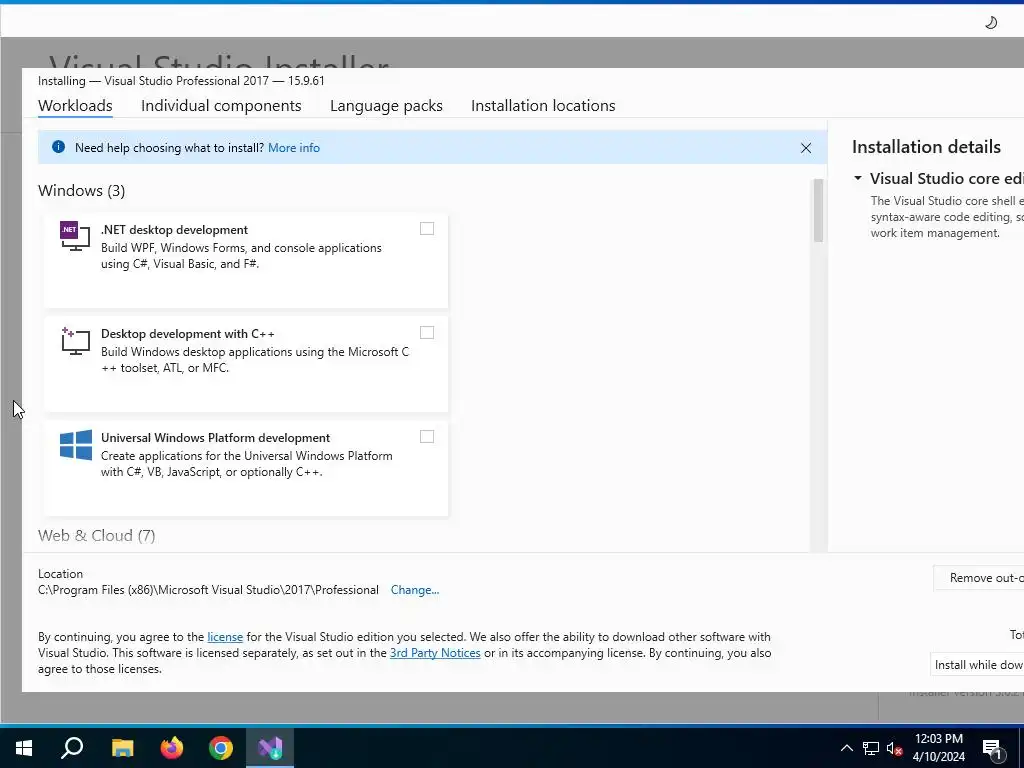Image resolution: width=1024 pixels, height=768 pixels.
Task: Switch to the Workloads tab
Action: click(75, 105)
